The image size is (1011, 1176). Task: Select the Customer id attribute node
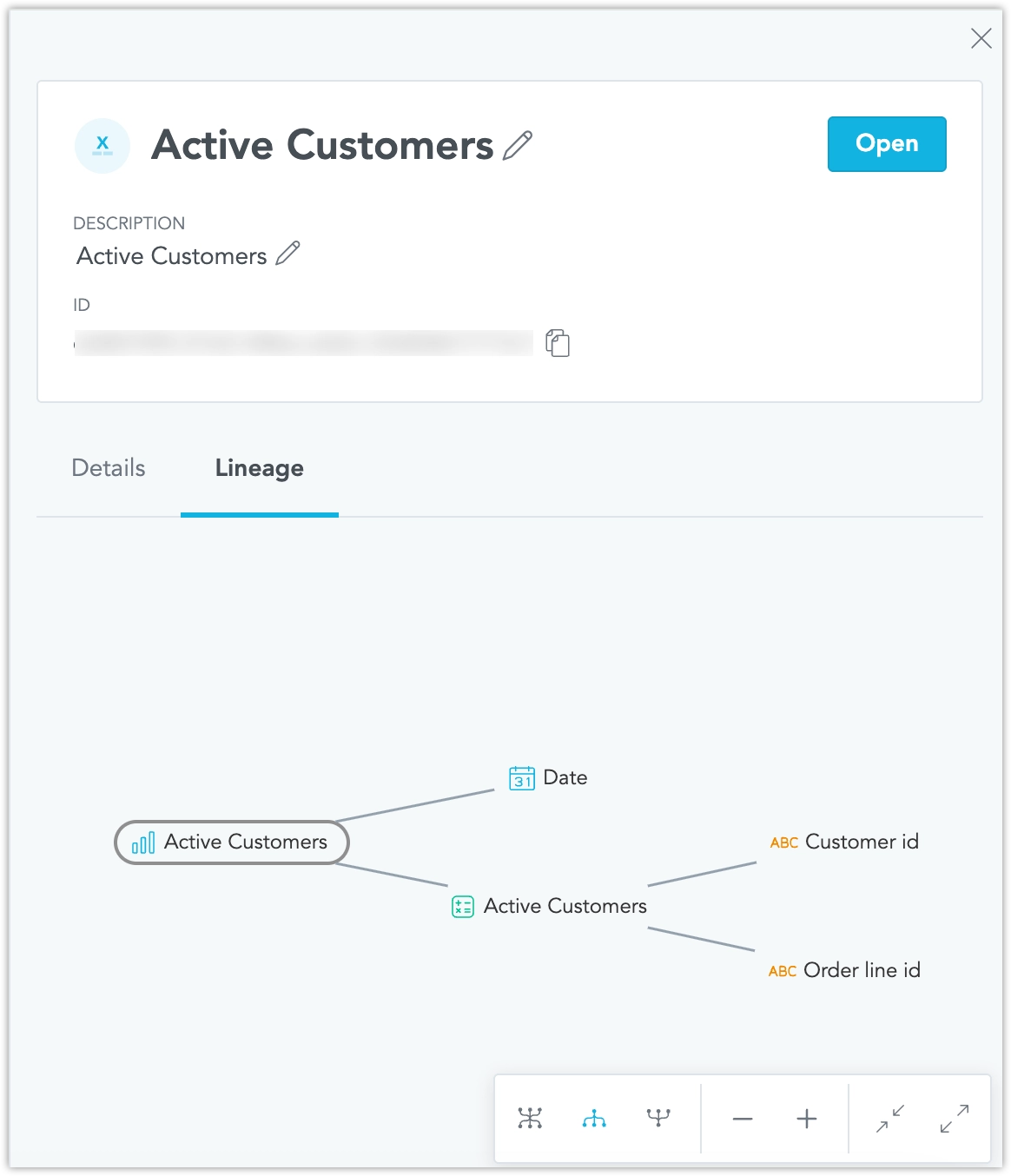845,842
